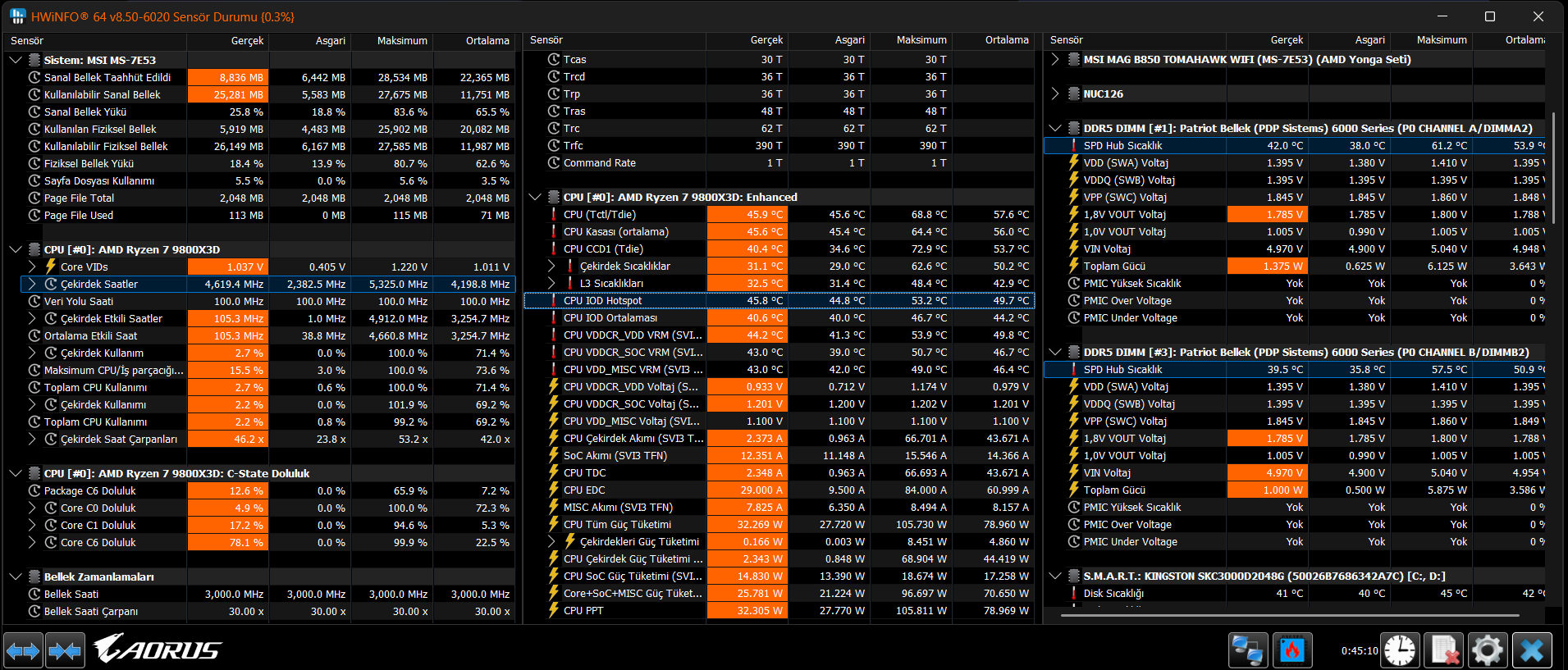Click the clock icon beside Trfc
Viewport: 1568px width, 670px height.
554,146
